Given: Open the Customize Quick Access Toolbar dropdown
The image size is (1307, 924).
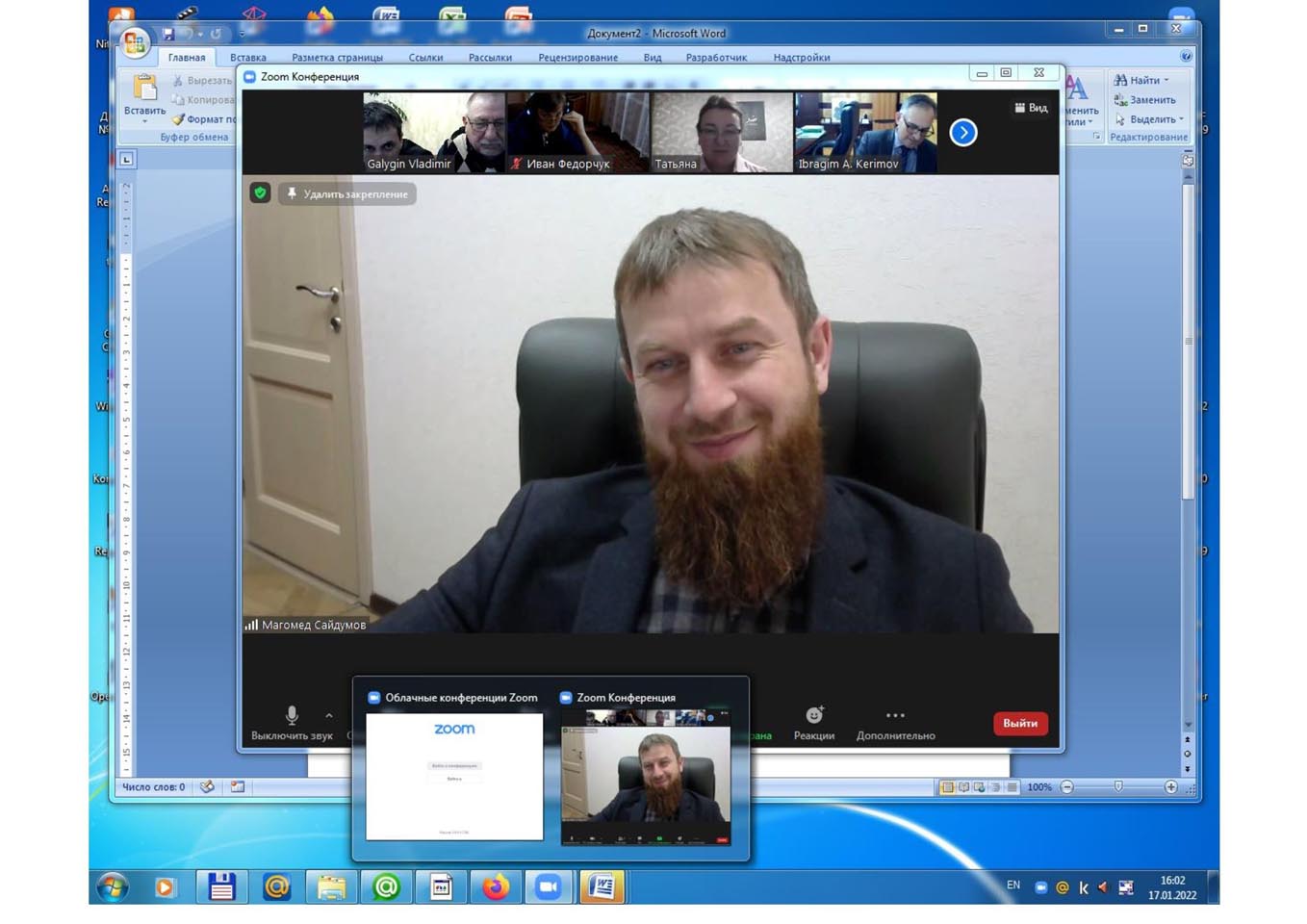Looking at the screenshot, I should tap(242, 35).
